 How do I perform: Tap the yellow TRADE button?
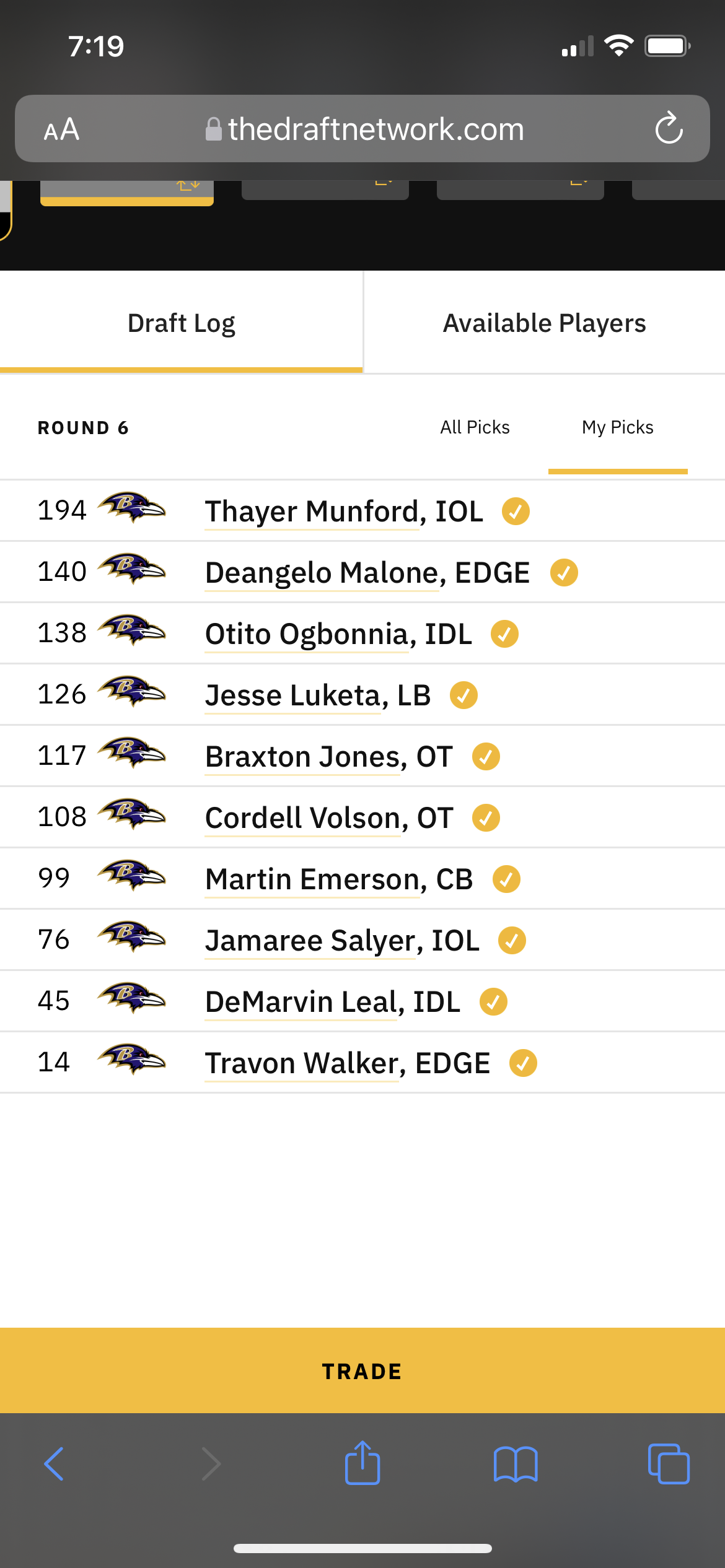coord(362,1371)
